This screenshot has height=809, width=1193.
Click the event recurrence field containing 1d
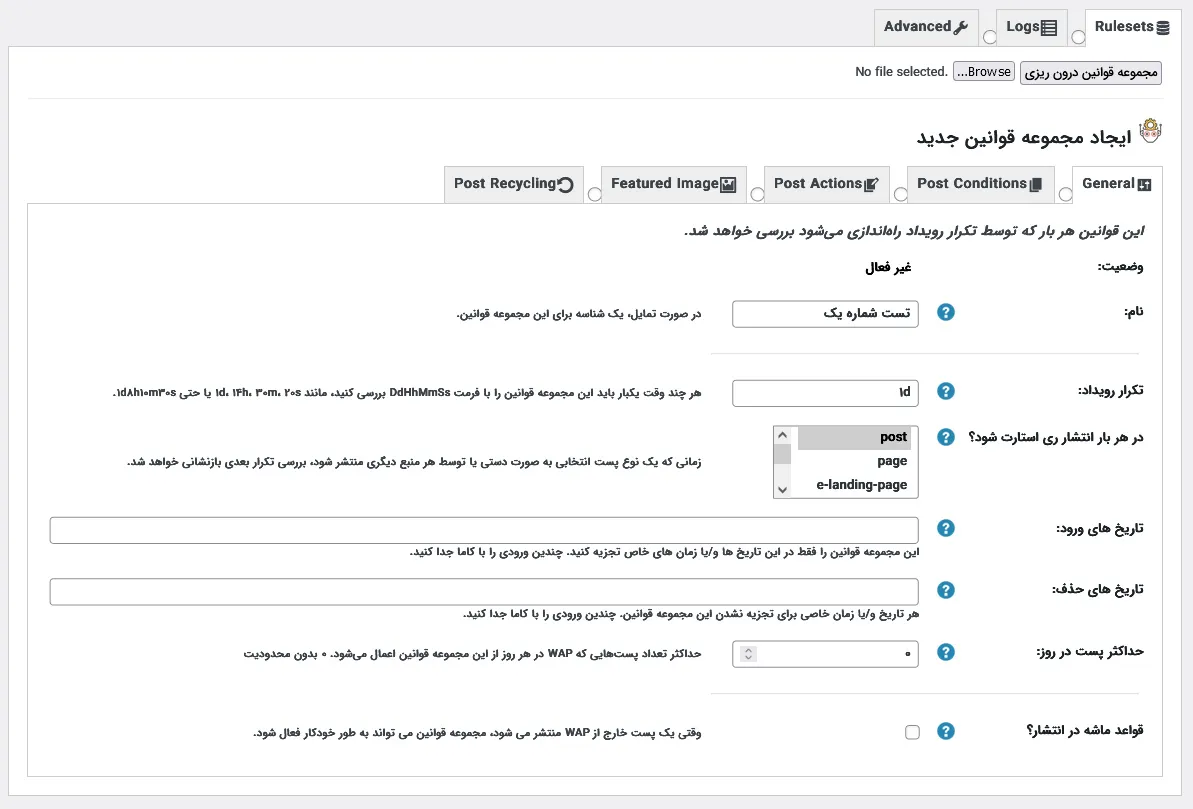826,393
